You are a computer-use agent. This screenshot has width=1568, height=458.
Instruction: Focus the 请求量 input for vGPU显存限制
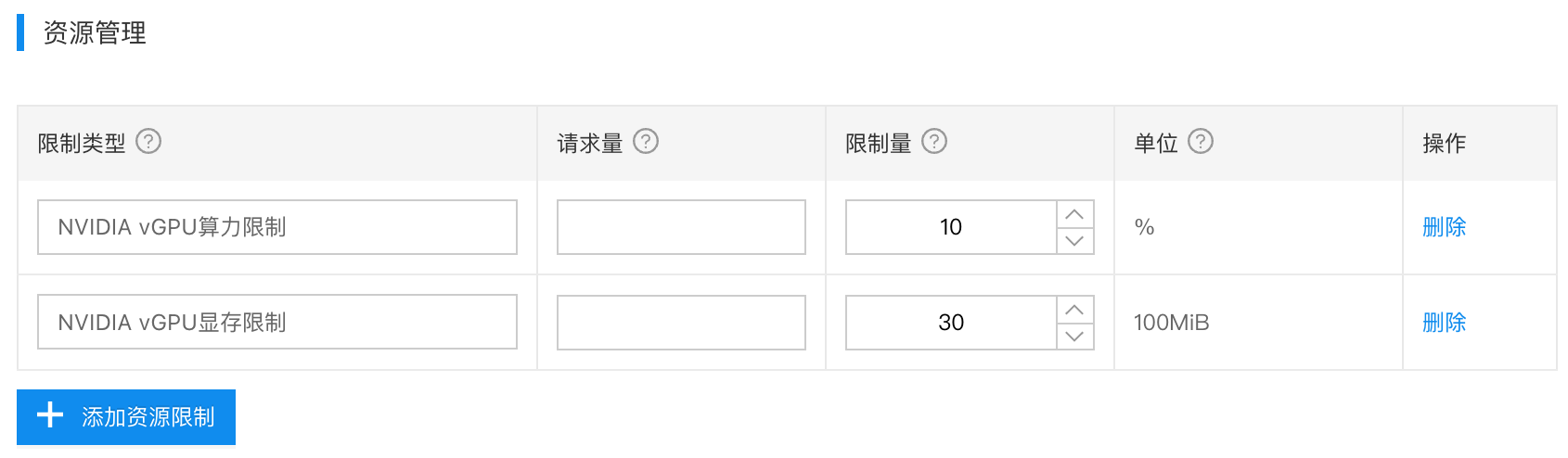[x=681, y=323]
